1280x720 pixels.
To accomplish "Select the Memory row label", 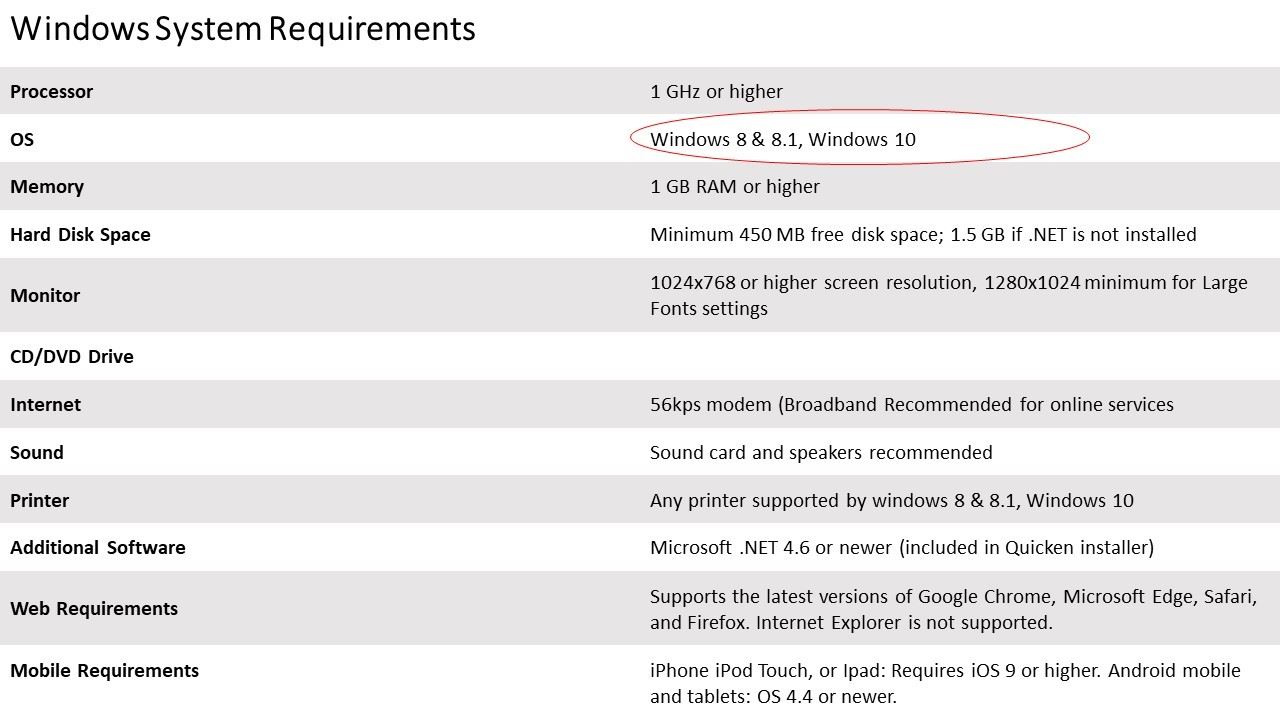I will click(x=47, y=187).
